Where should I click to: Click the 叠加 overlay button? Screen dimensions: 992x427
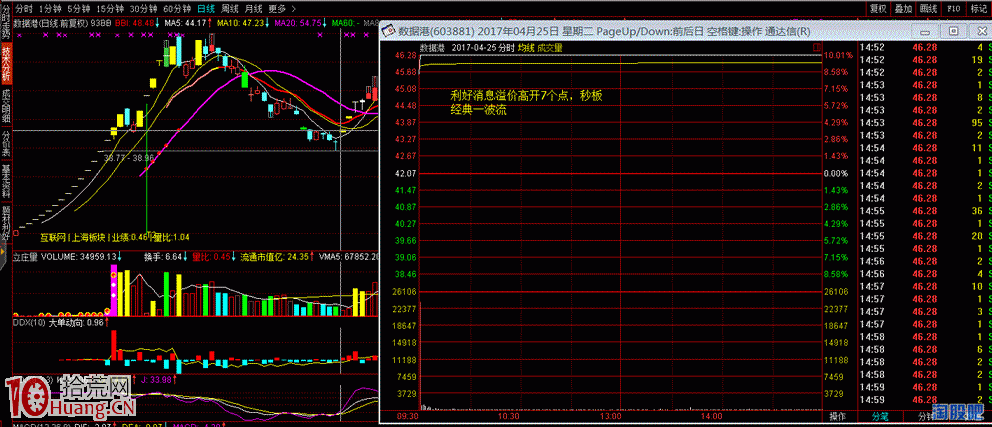(x=903, y=7)
